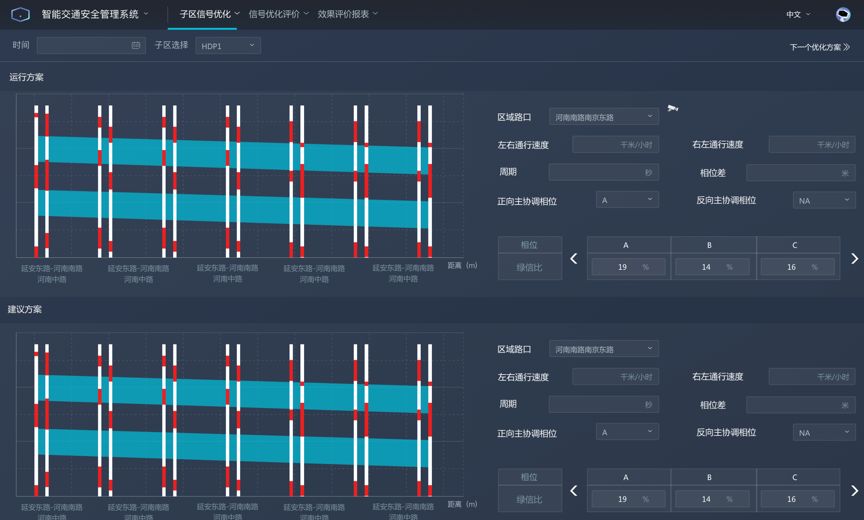Click 右左通行速度 field in 建议方案

pyautogui.click(x=812, y=377)
